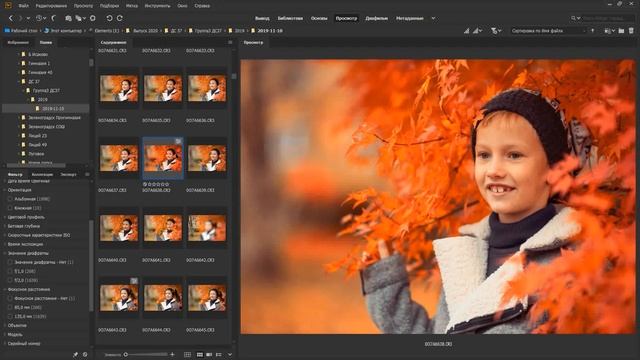Check the Альбомная orientation filter
The image size is (640, 360).
point(10,199)
